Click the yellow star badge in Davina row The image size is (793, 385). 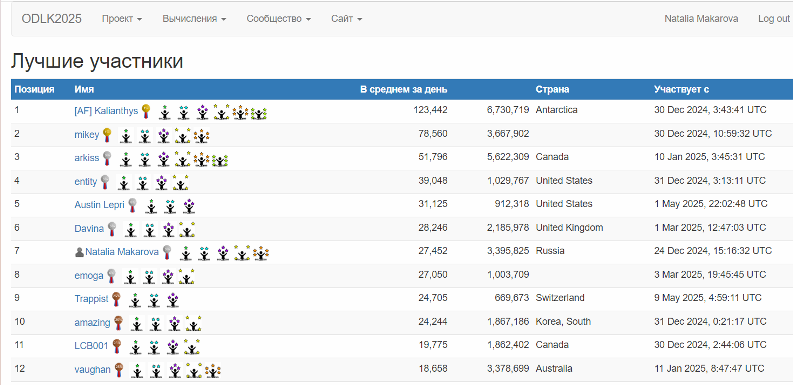[x=187, y=230]
